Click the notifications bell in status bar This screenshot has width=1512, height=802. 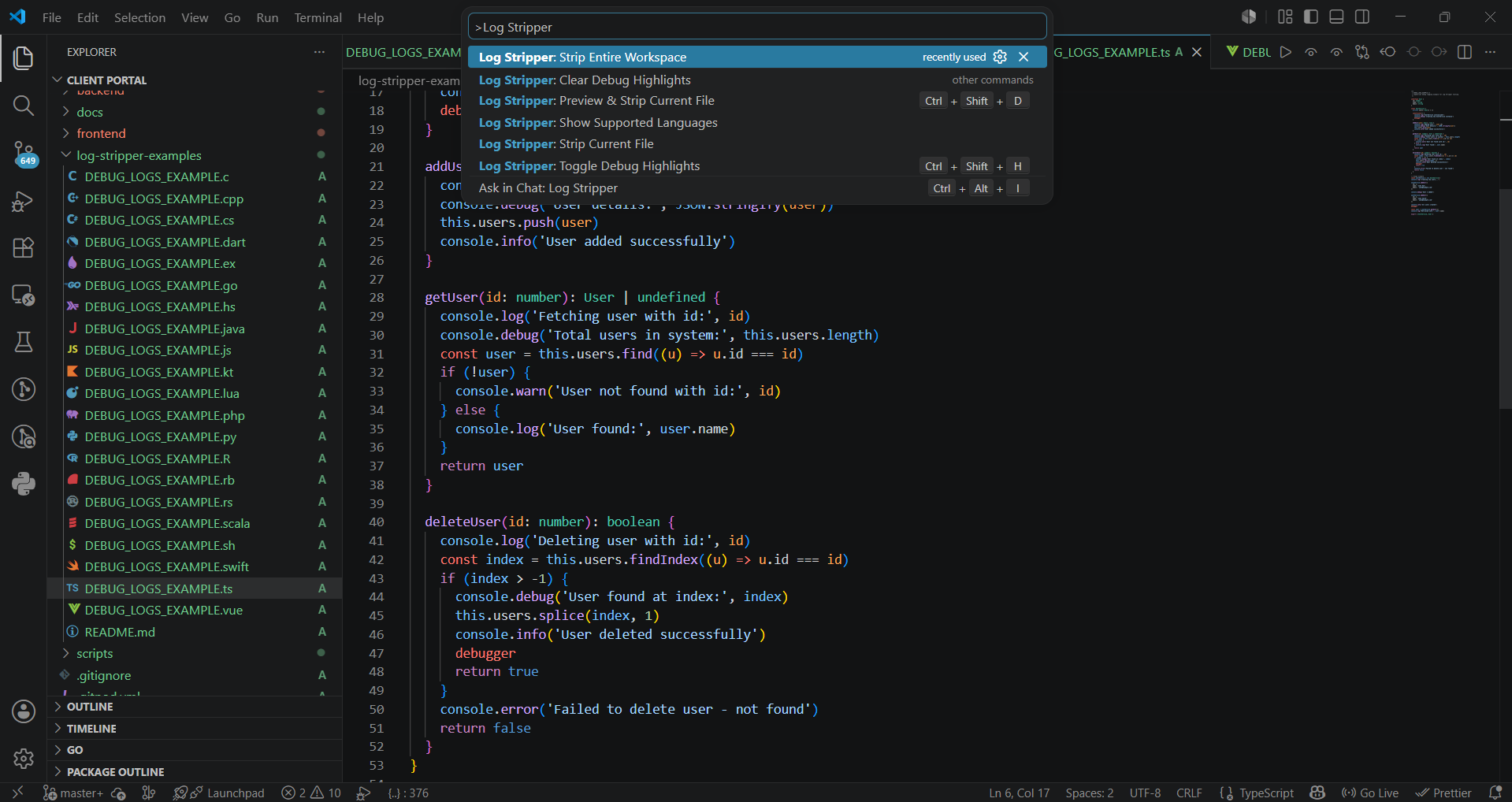[1495, 793]
